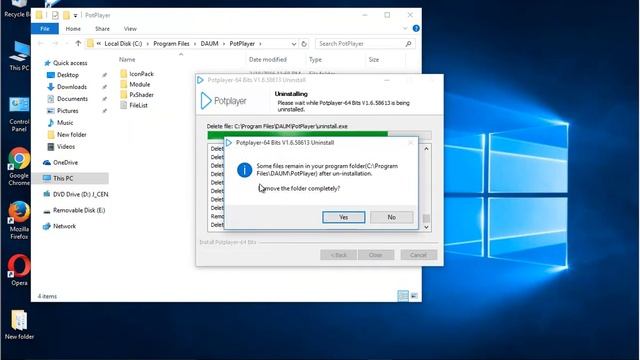Sort by the Type column header
This screenshot has width=640, height=360.
315,60
